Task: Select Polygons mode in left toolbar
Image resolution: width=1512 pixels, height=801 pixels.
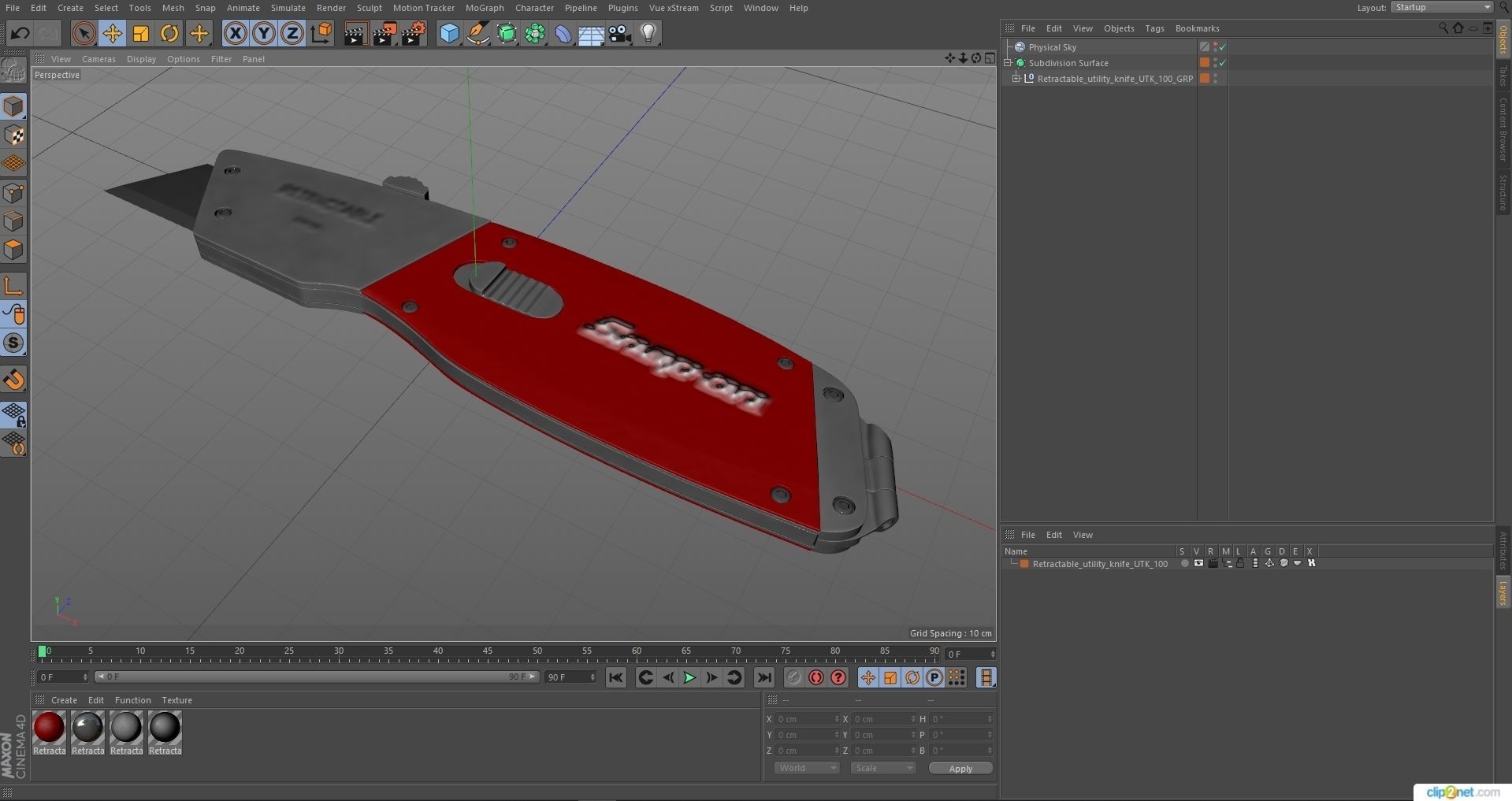Action: tap(14, 250)
